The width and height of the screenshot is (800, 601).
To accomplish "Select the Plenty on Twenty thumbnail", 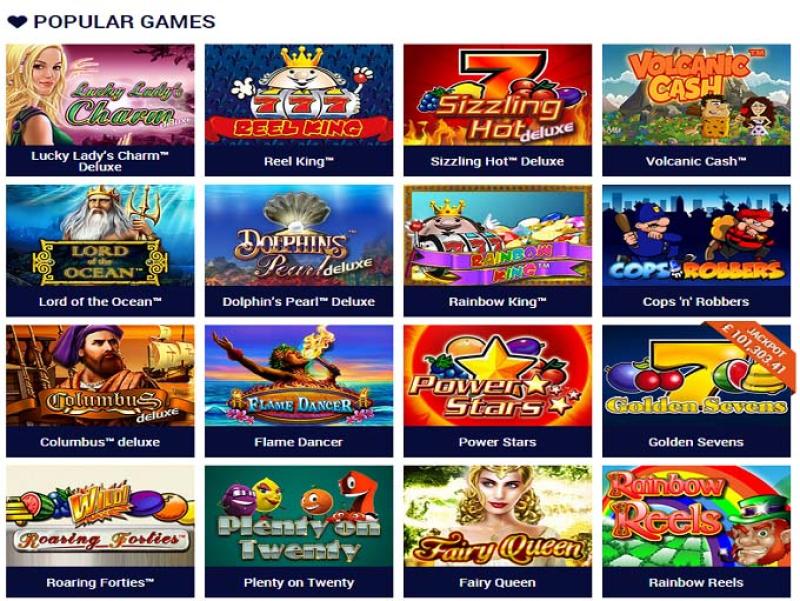I will tap(299, 516).
